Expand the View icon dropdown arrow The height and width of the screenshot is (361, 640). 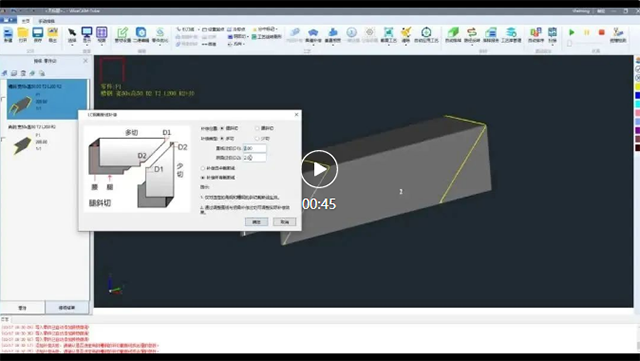click(x=102, y=45)
